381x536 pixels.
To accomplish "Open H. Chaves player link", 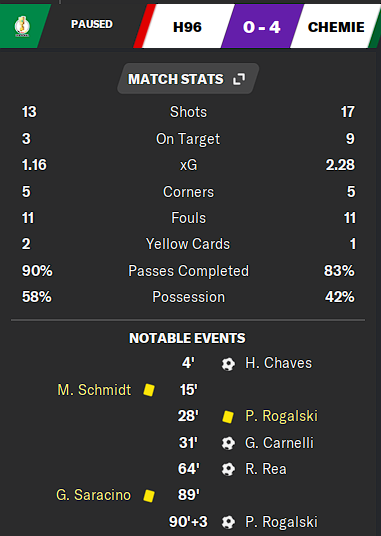I will coord(278,363).
